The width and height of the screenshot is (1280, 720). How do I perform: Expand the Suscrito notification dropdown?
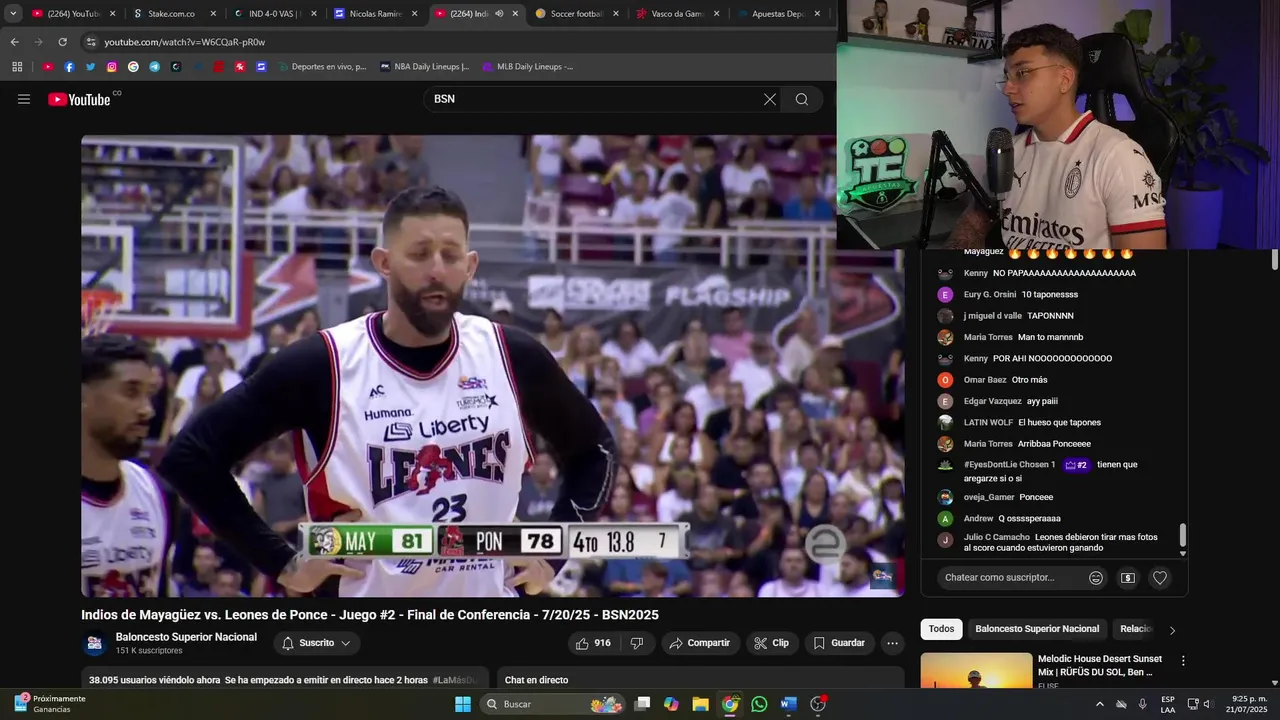point(316,643)
